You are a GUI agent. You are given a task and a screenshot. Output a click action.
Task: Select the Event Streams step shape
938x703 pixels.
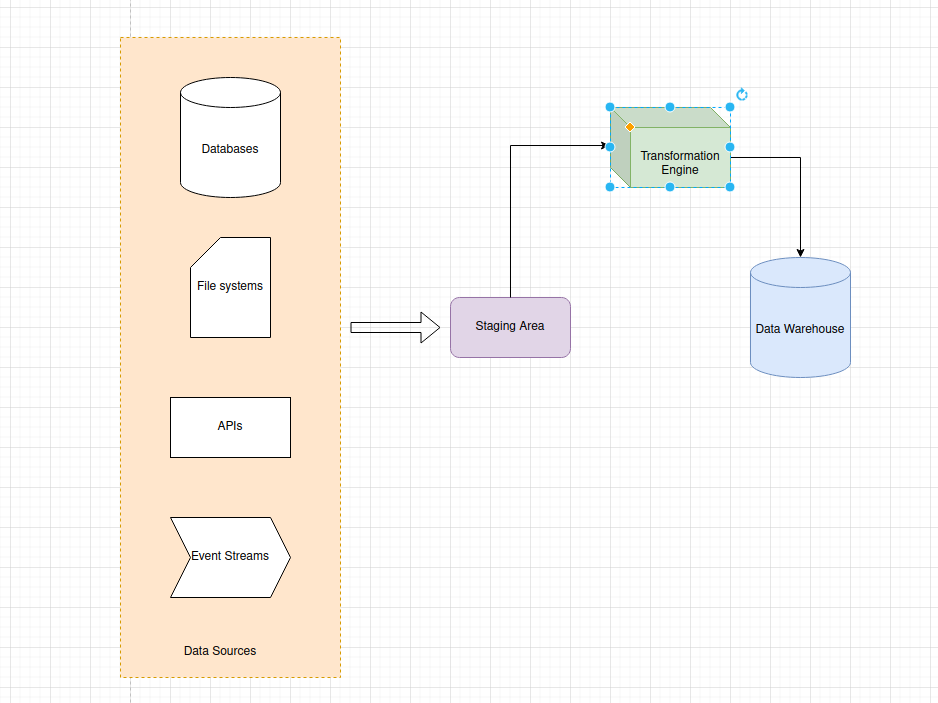pyautogui.click(x=230, y=557)
